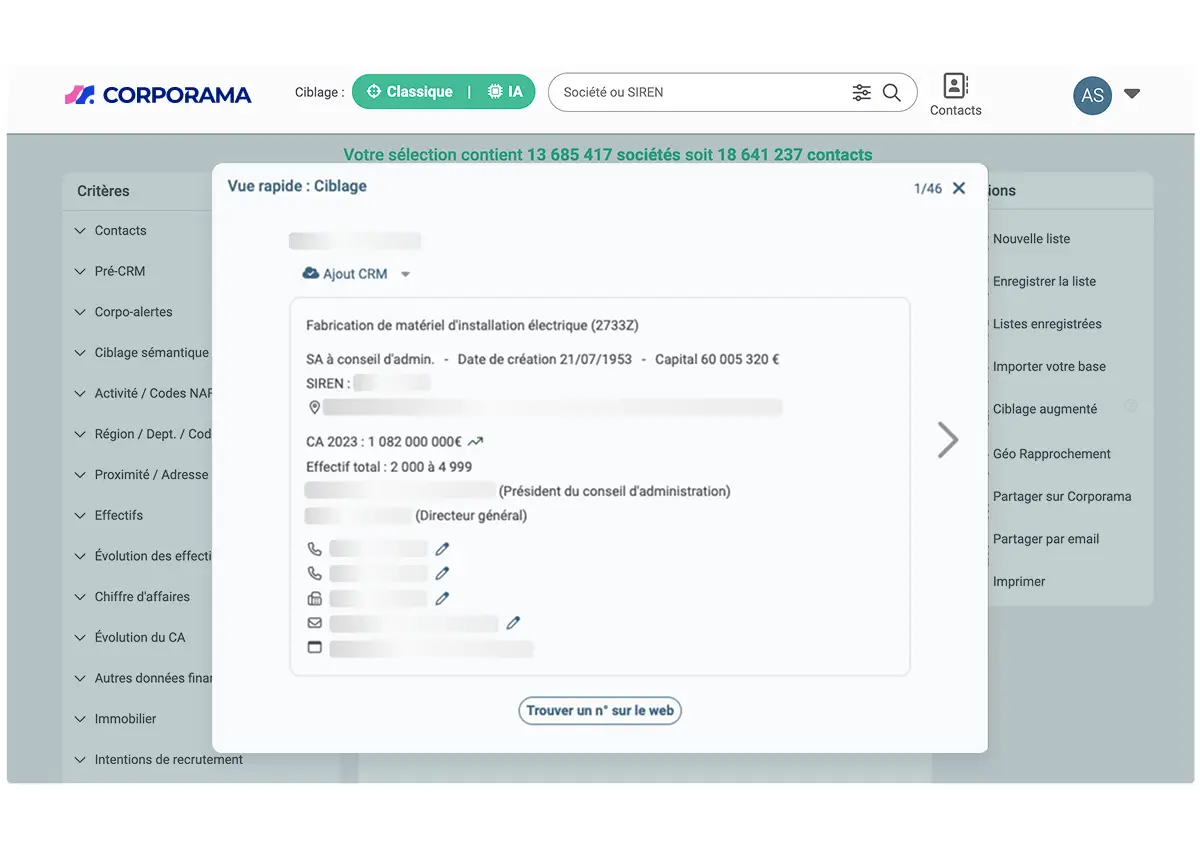Click Importer votre base
1200x850 pixels.
coord(1049,367)
